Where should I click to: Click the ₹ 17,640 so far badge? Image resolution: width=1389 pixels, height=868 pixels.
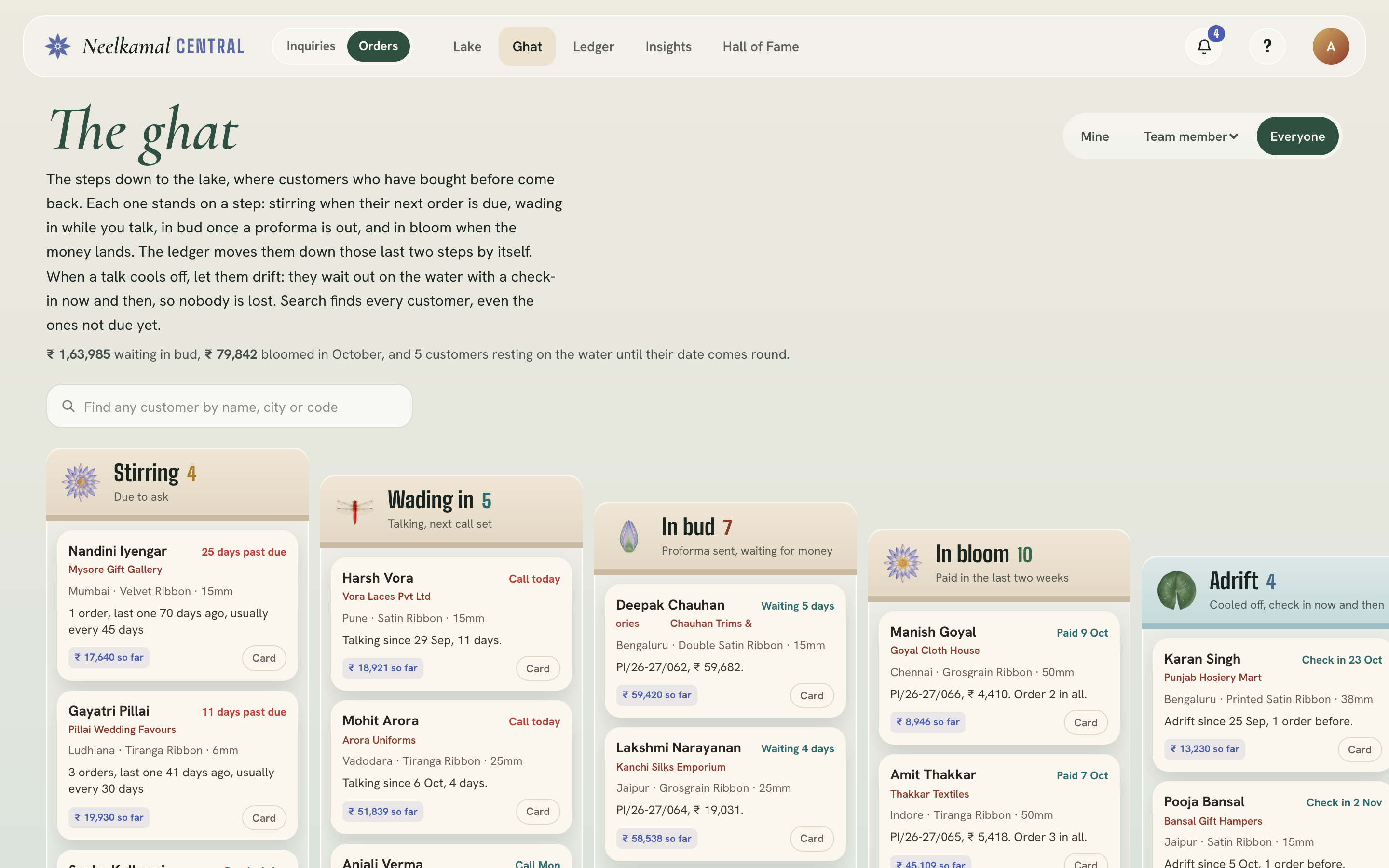(x=109, y=657)
